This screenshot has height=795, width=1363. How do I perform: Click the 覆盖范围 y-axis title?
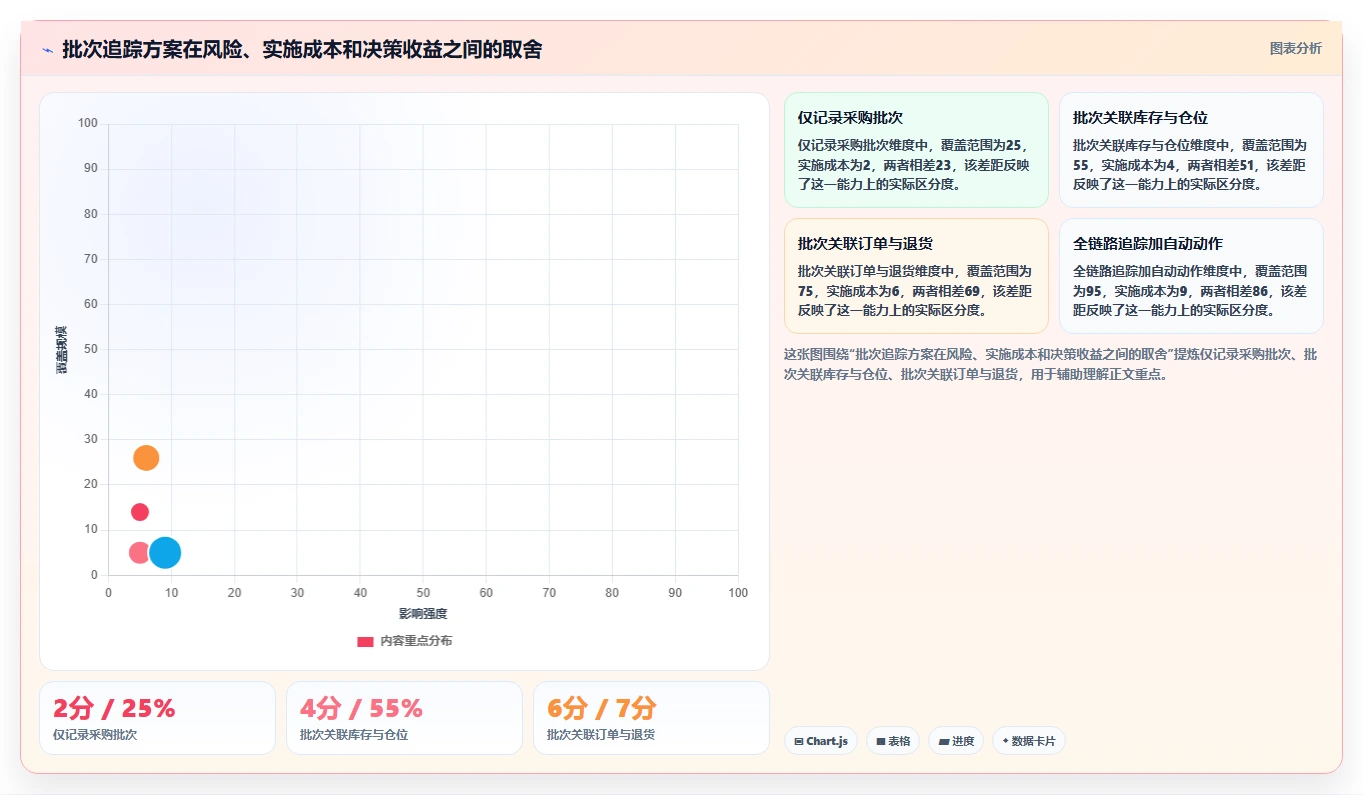click(62, 350)
